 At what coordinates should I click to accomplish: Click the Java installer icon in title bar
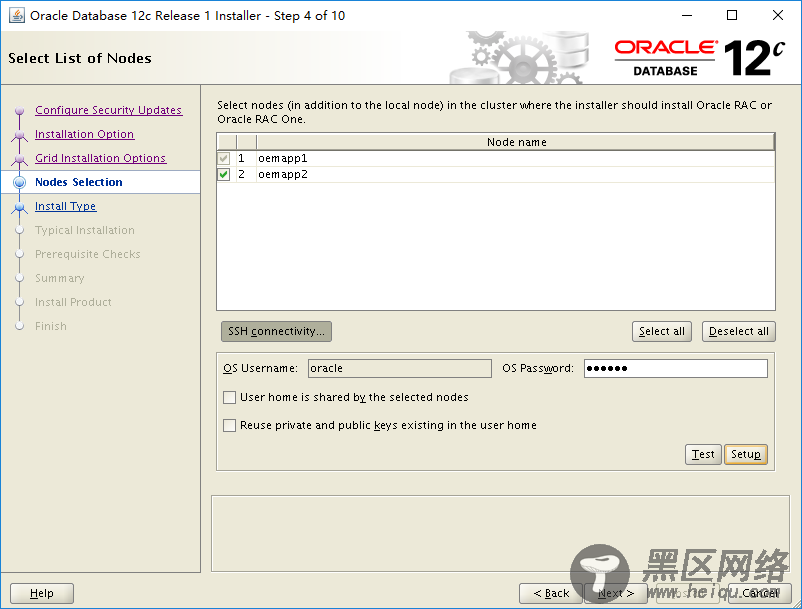(16, 15)
